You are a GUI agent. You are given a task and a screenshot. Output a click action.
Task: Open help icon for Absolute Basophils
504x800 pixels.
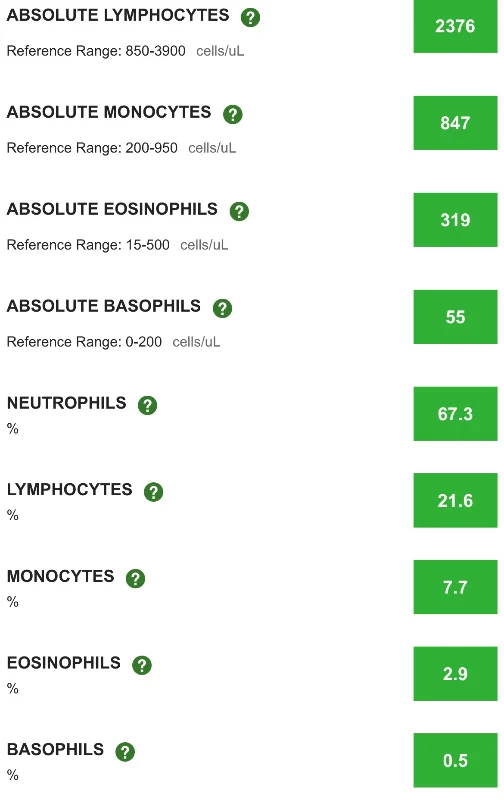pyautogui.click(x=222, y=308)
